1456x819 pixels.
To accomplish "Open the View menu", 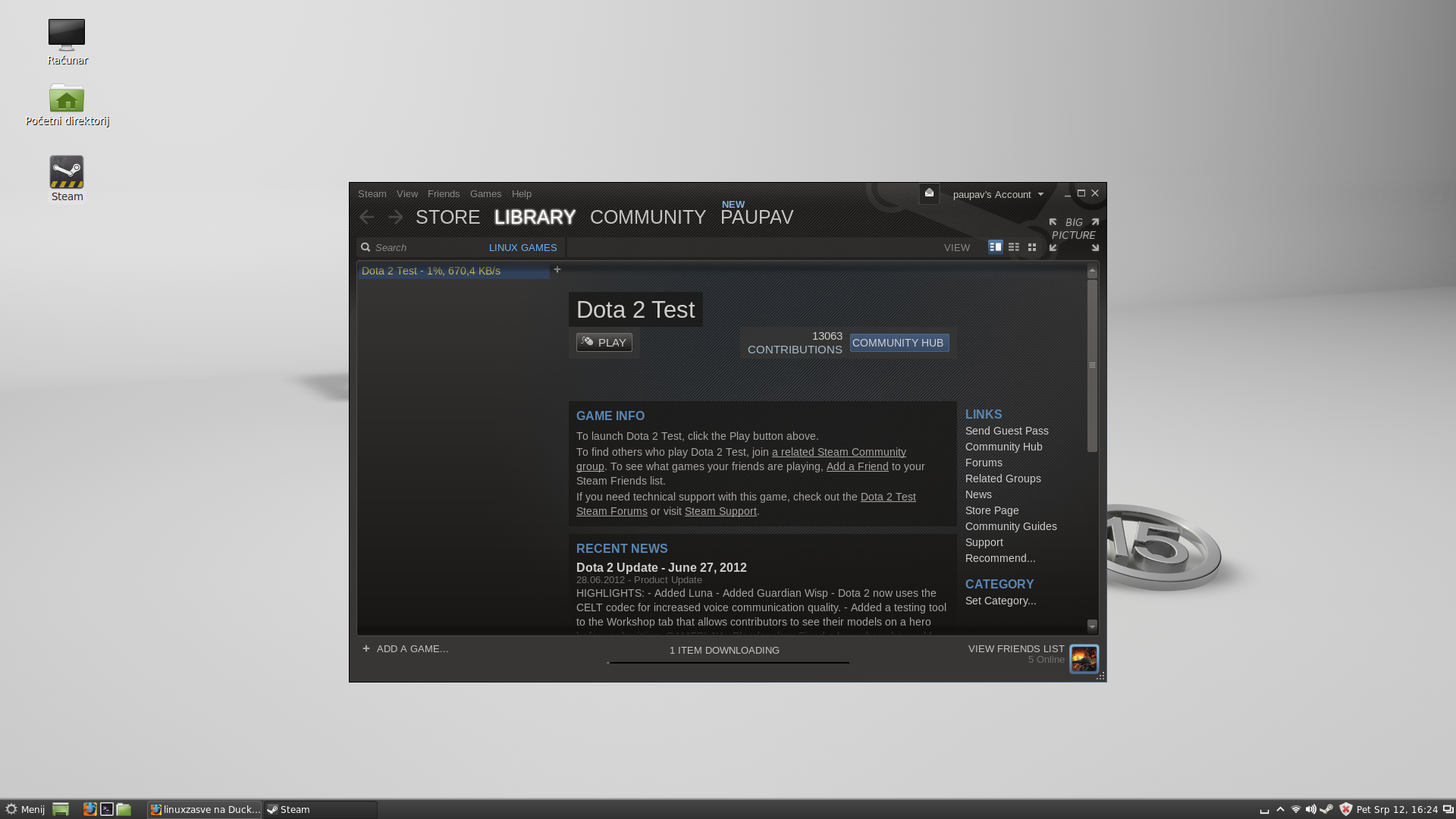I will click(407, 194).
